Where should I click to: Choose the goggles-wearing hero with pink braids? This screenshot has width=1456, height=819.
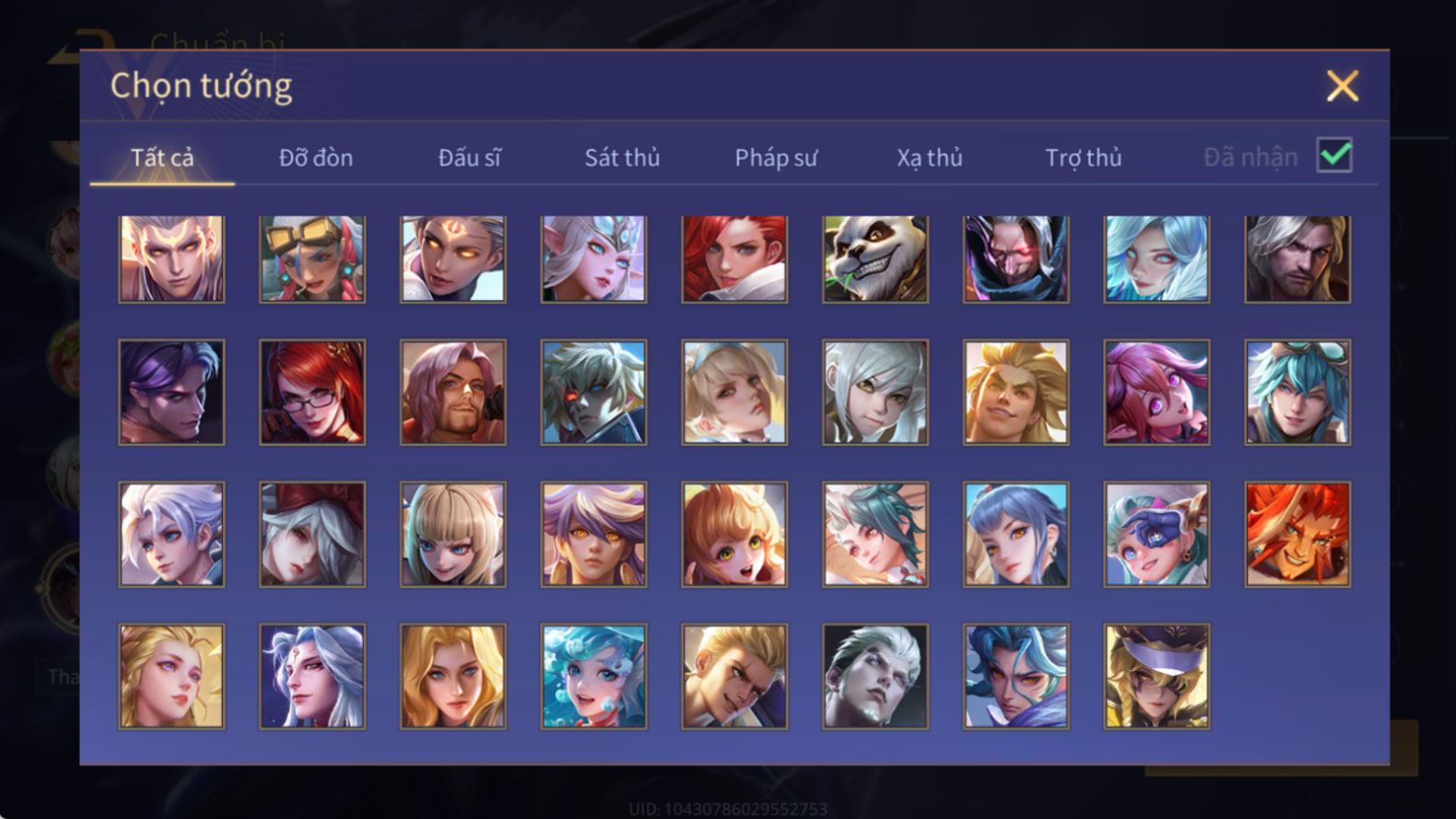click(312, 259)
